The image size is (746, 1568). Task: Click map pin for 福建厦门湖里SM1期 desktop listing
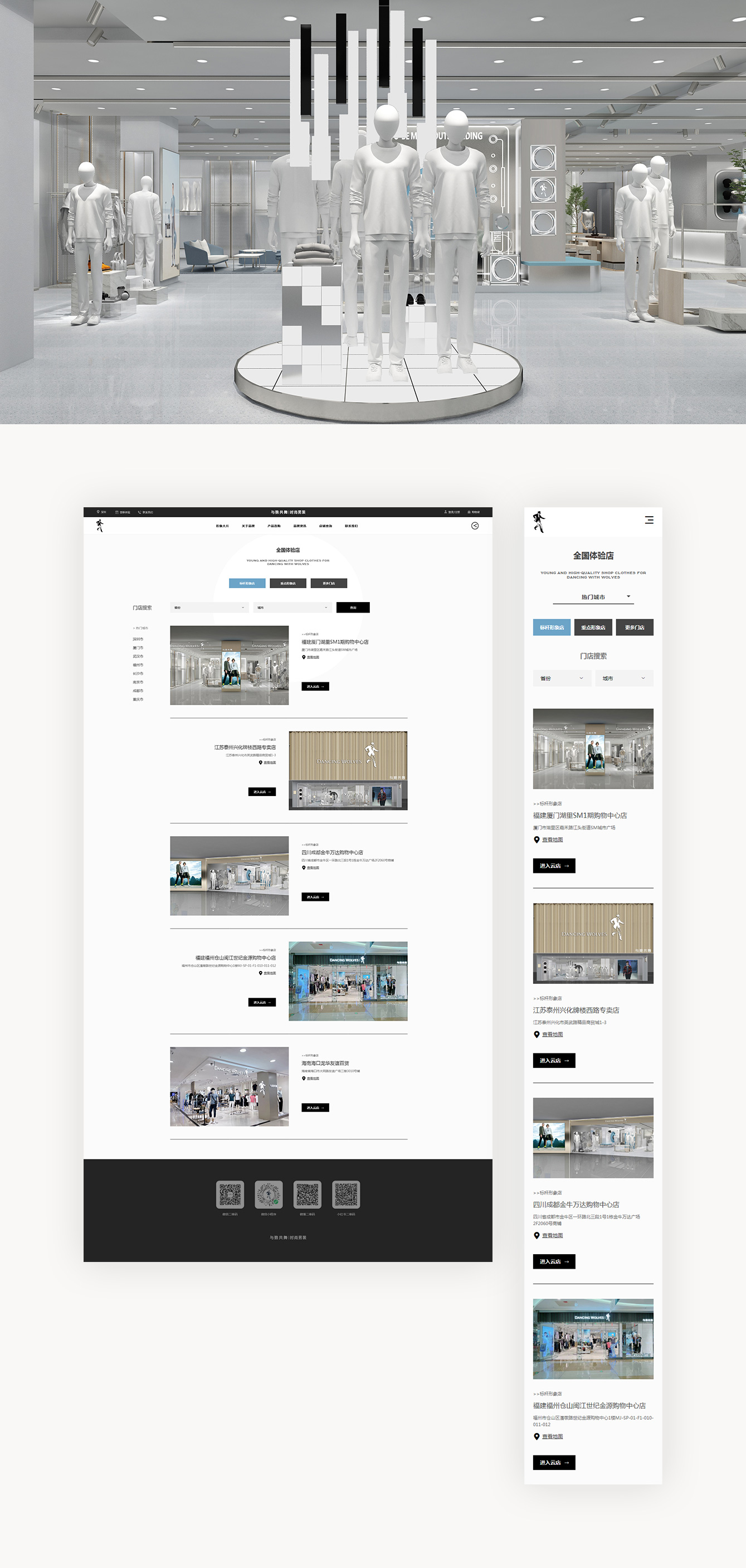[x=304, y=657]
